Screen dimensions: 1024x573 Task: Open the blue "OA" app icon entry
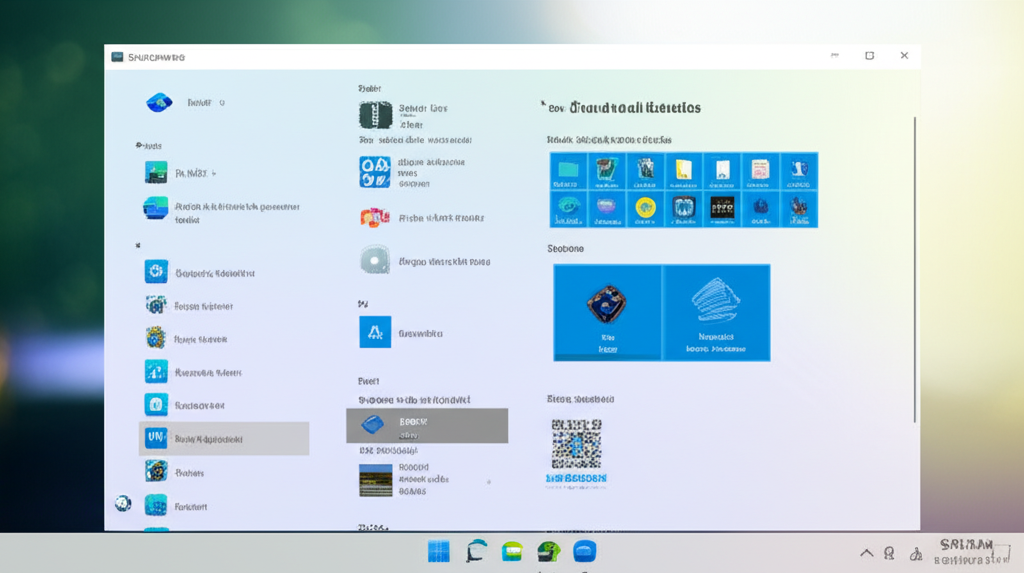375,171
